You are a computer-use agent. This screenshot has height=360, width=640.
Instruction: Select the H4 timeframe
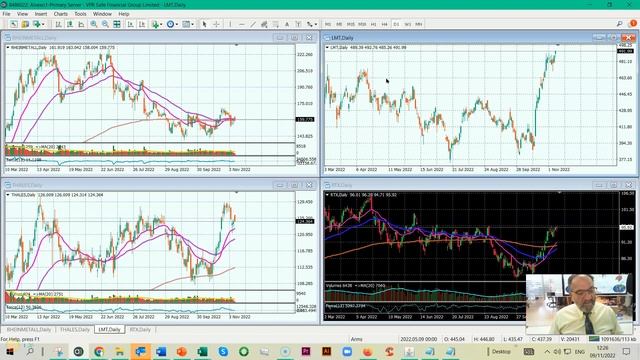point(384,24)
